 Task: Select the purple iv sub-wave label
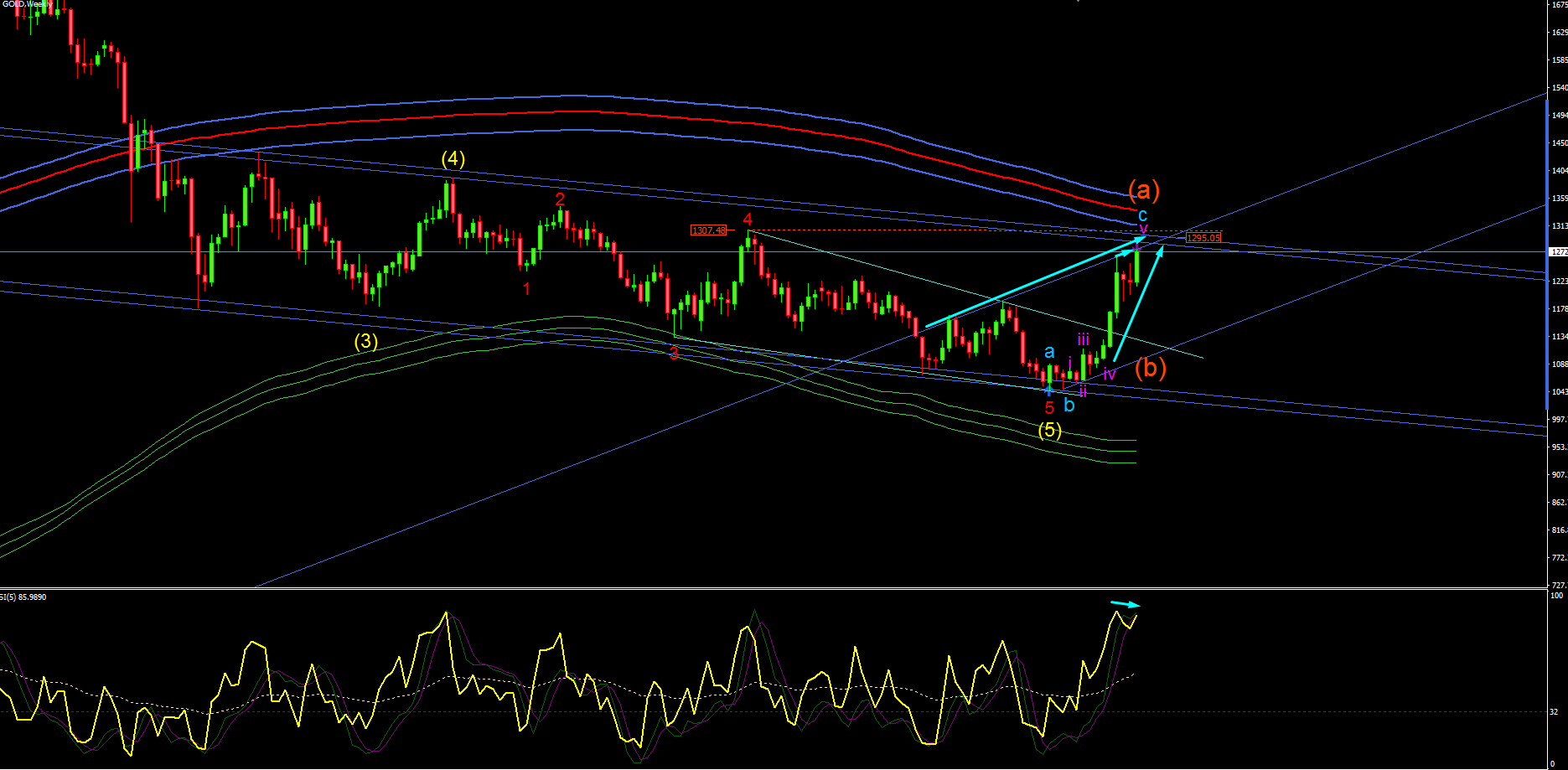pyautogui.click(x=1110, y=375)
